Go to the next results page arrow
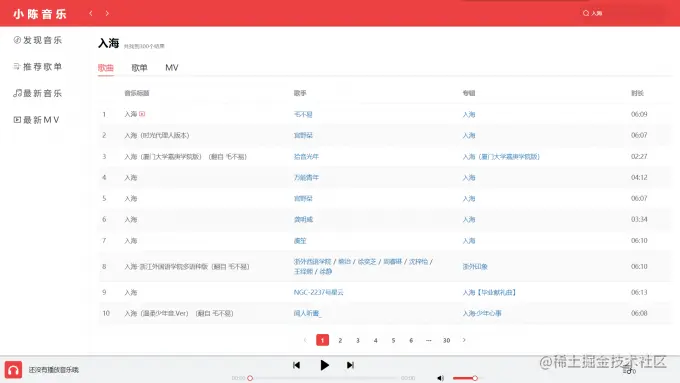This screenshot has width=680, height=383. pos(464,340)
